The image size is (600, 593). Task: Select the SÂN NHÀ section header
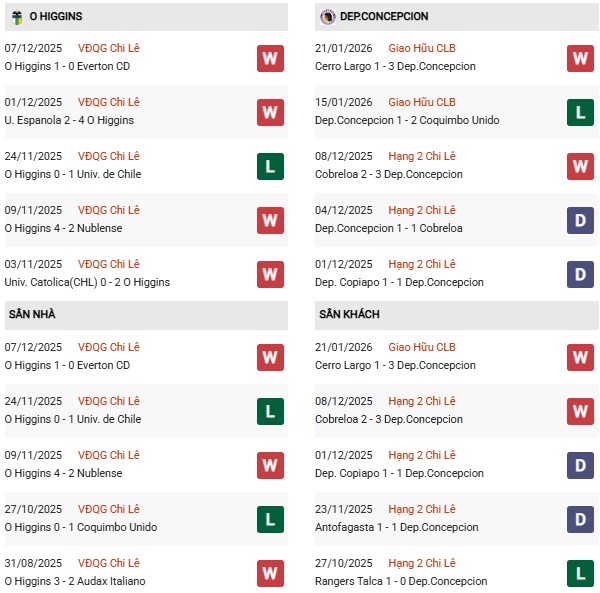pos(30,315)
